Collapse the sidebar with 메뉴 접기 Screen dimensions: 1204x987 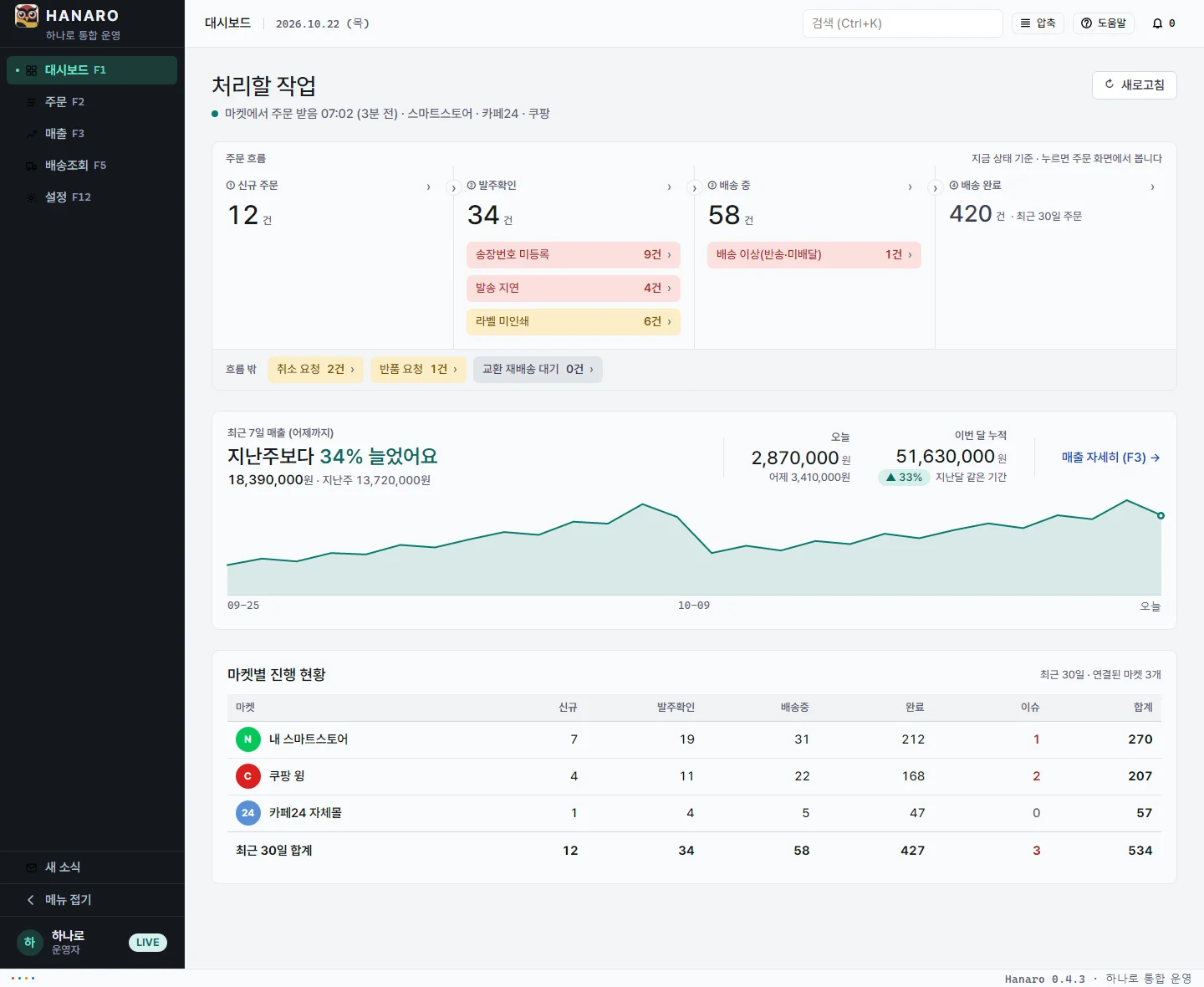point(92,900)
